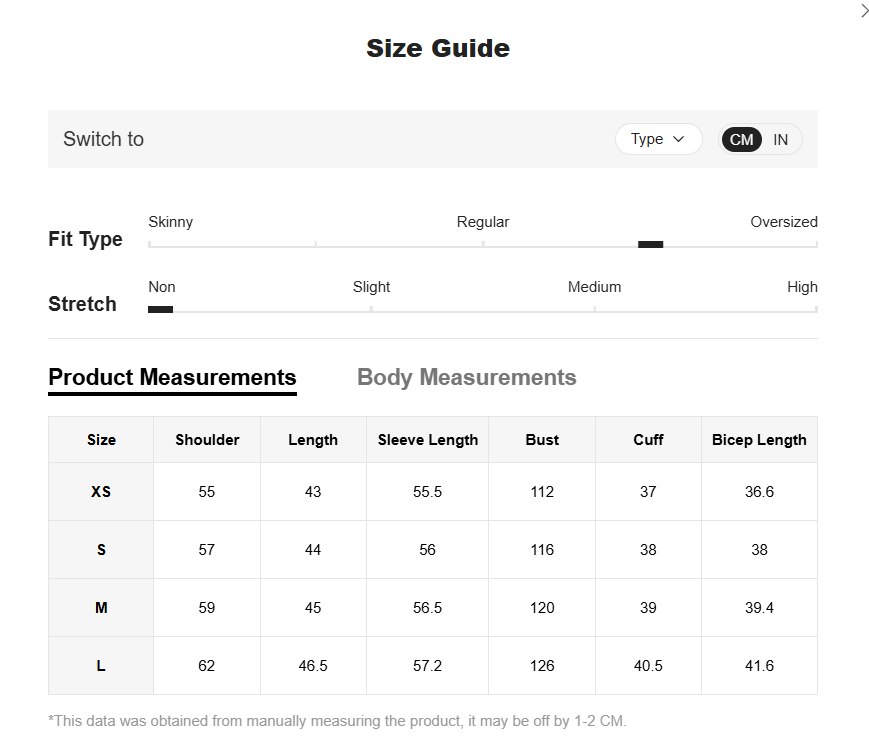869x741 pixels.
Task: Click the Size Guide heading
Action: click(x=438, y=48)
